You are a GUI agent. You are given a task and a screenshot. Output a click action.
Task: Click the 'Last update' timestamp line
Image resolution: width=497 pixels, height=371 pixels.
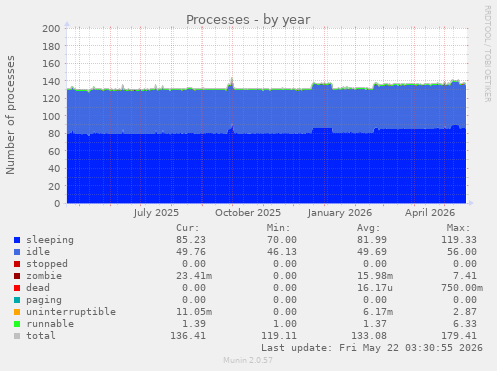point(372,348)
